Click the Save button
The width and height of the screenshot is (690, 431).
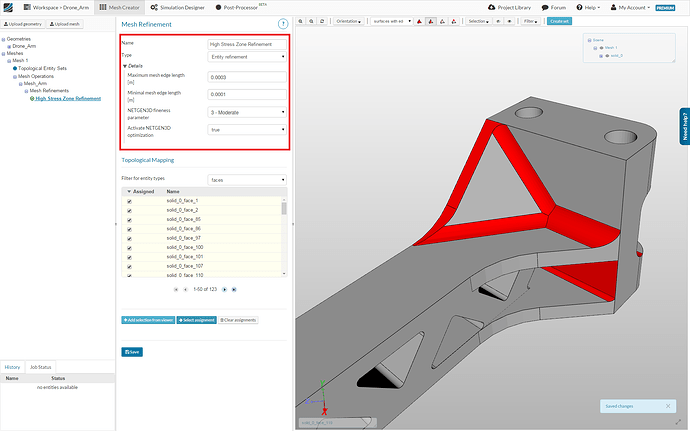click(132, 352)
